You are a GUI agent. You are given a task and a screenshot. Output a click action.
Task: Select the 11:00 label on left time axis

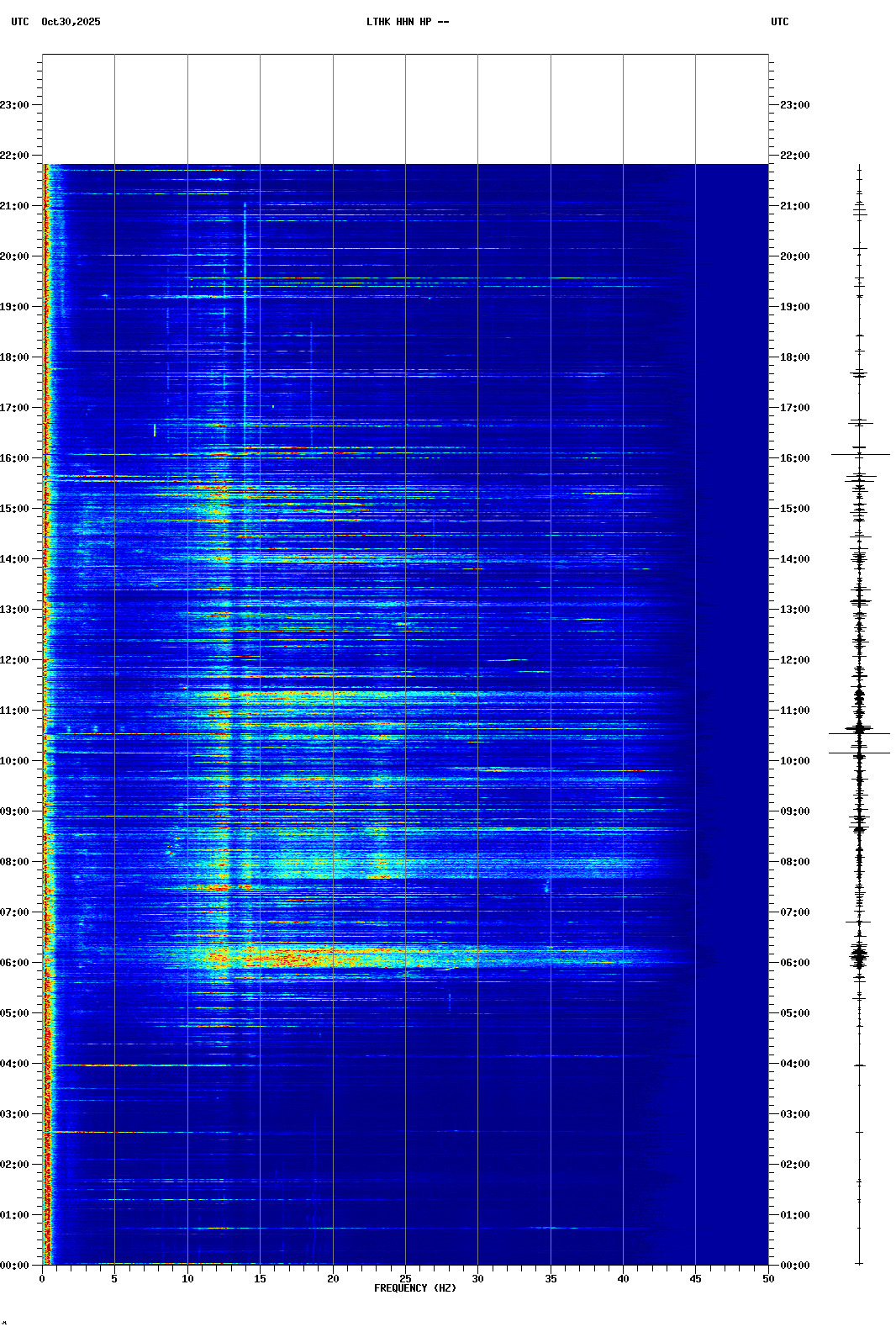pyautogui.click(x=15, y=711)
